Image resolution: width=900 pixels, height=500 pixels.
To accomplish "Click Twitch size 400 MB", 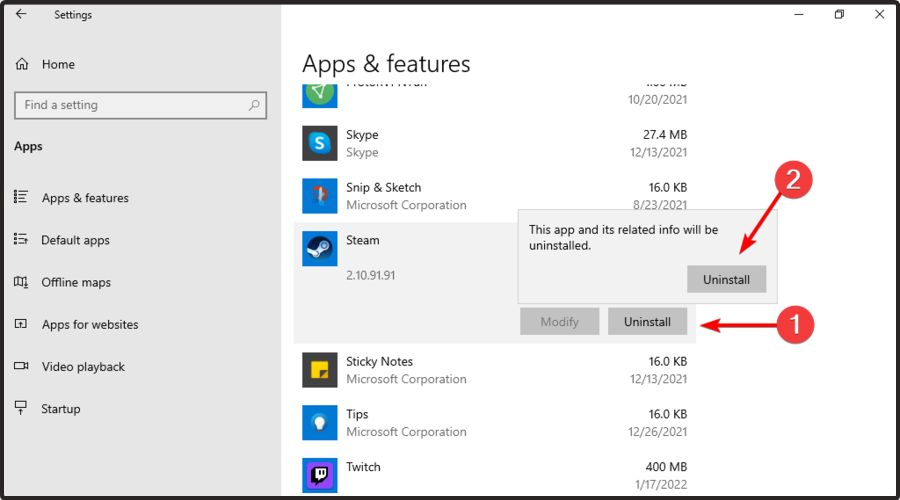I will (666, 467).
